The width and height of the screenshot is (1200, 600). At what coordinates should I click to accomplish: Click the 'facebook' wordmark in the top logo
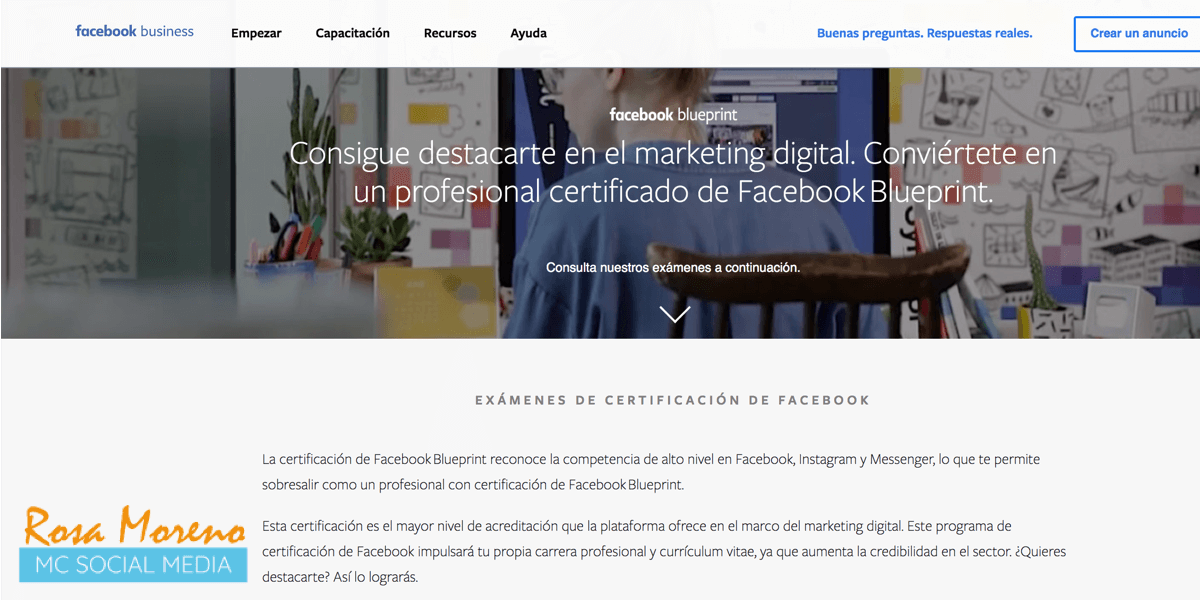click(x=106, y=31)
